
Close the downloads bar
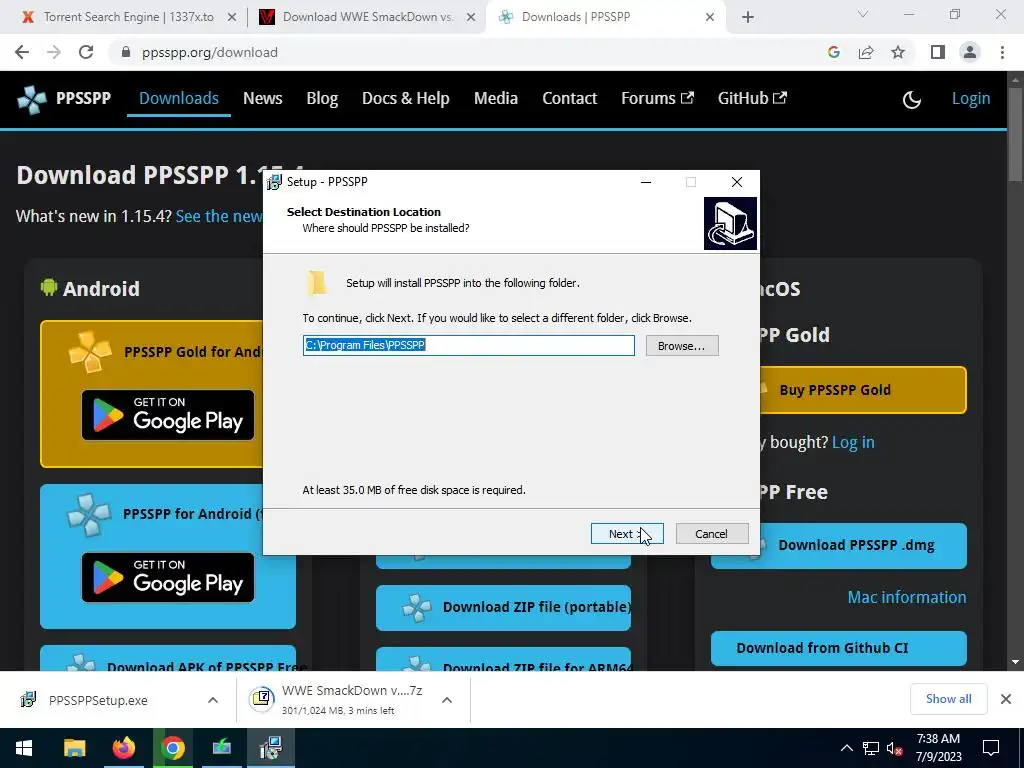point(1006,699)
